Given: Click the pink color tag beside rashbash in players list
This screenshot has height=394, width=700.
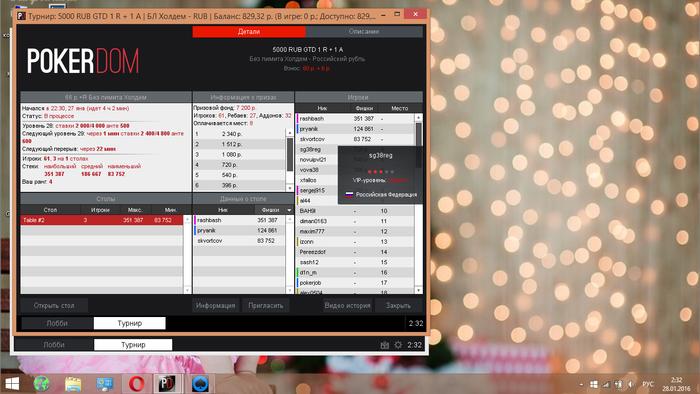Looking at the screenshot, I should click(297, 119).
